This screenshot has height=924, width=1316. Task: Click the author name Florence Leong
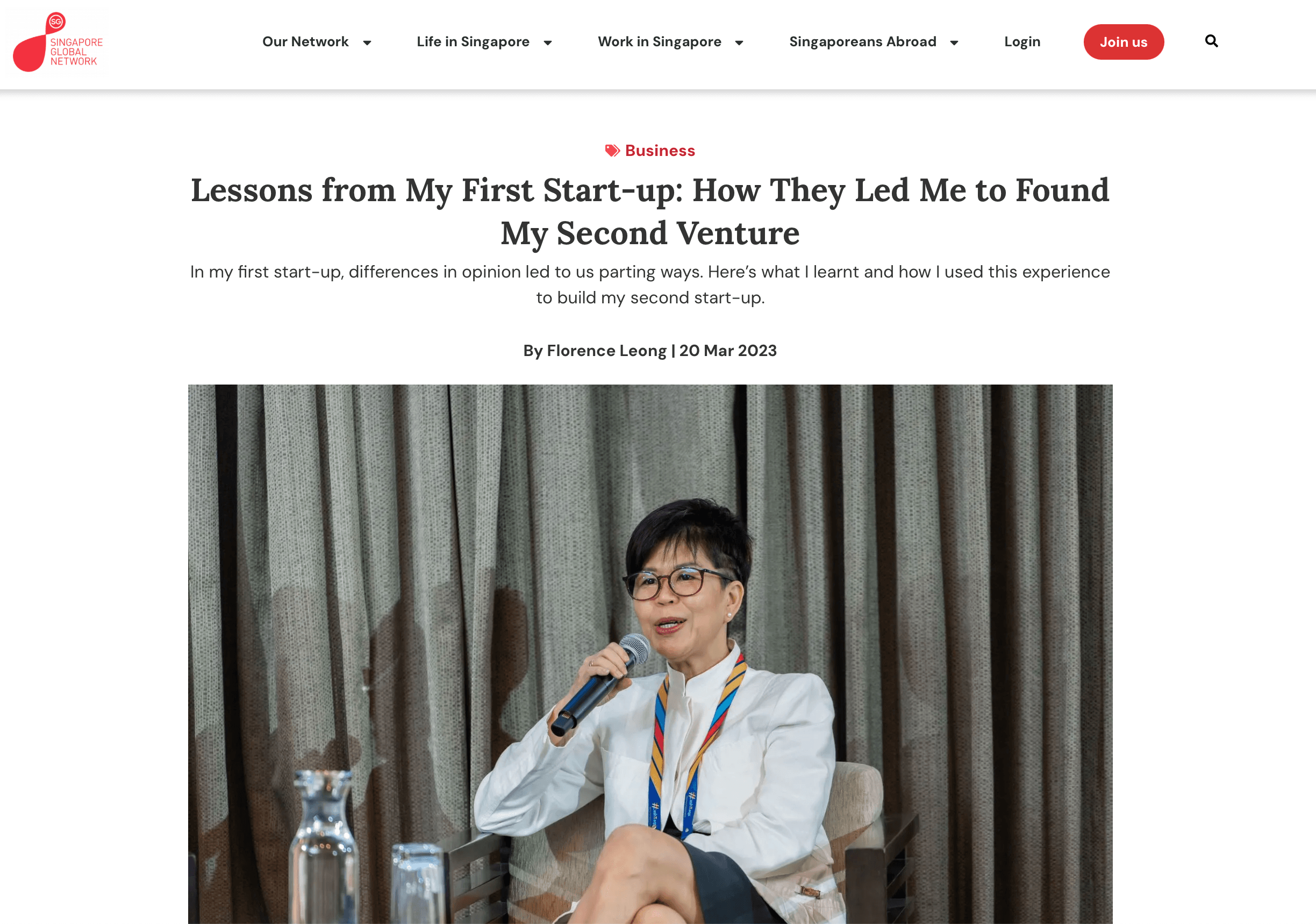click(x=606, y=351)
